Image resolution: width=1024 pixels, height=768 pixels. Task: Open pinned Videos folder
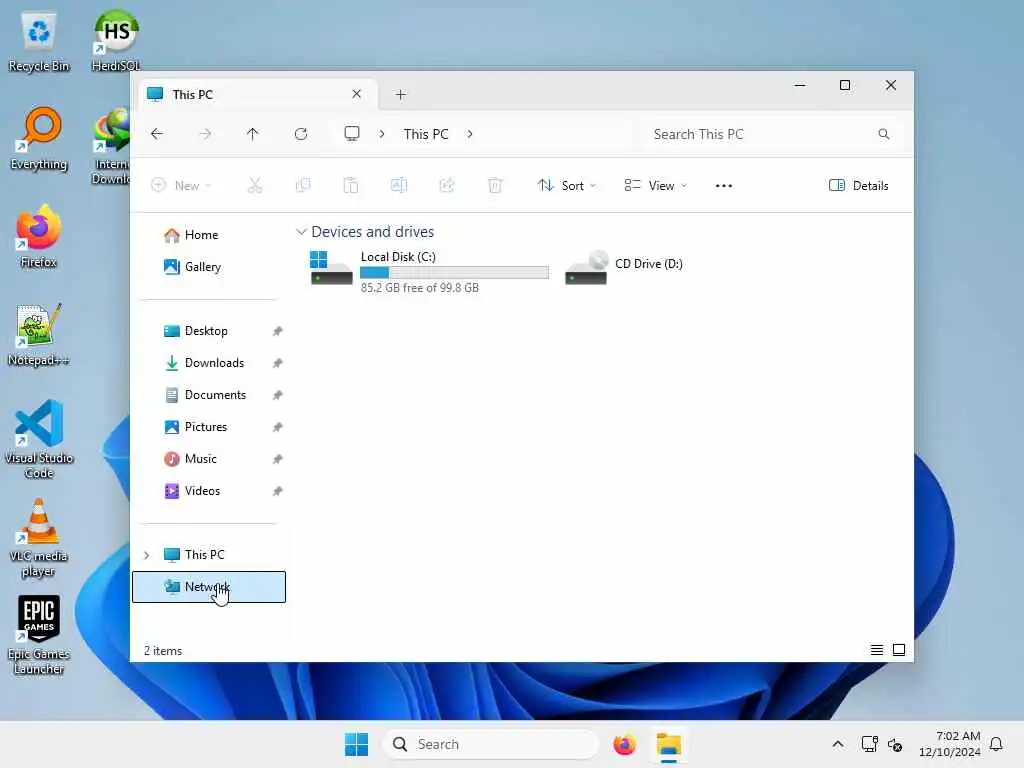pos(202,490)
